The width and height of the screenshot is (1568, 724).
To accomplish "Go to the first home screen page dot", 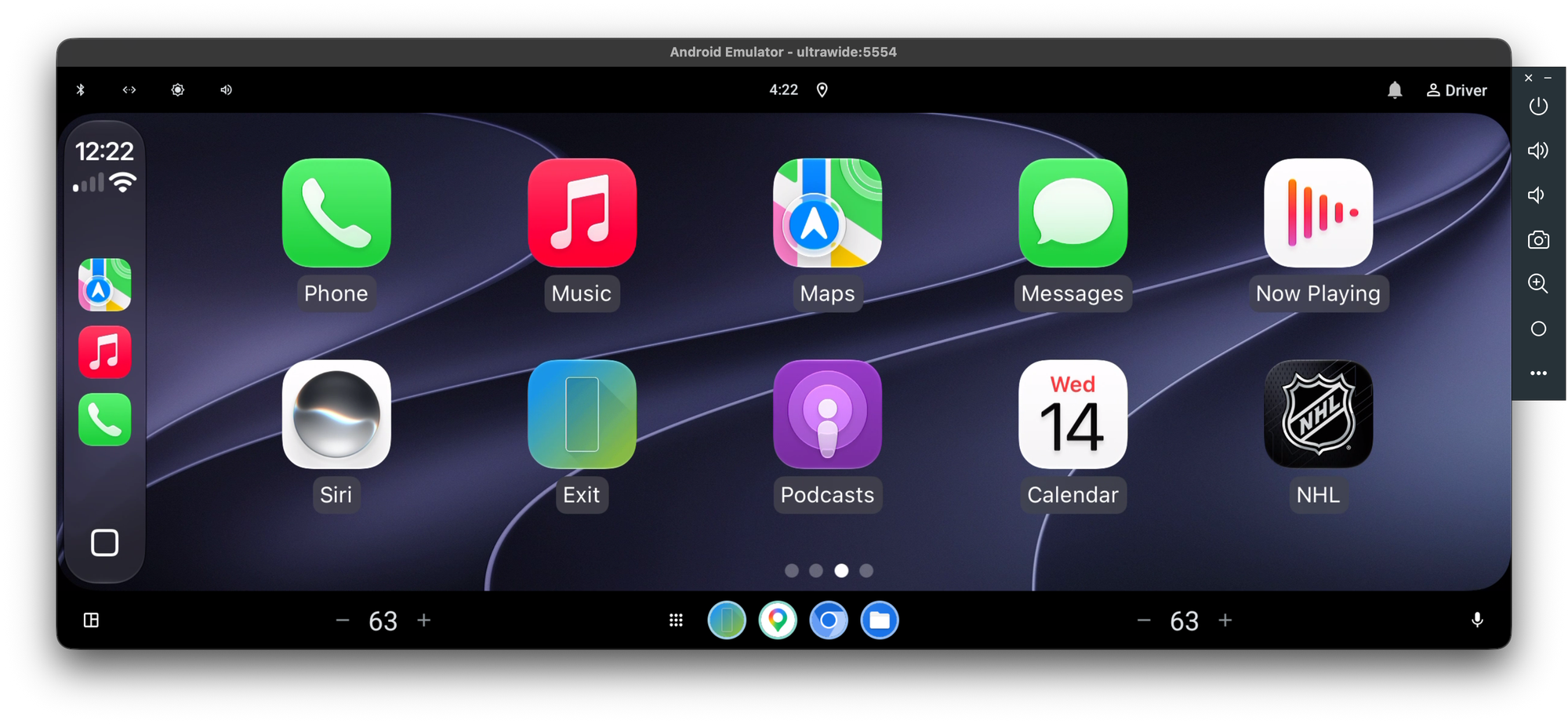I will click(792, 570).
